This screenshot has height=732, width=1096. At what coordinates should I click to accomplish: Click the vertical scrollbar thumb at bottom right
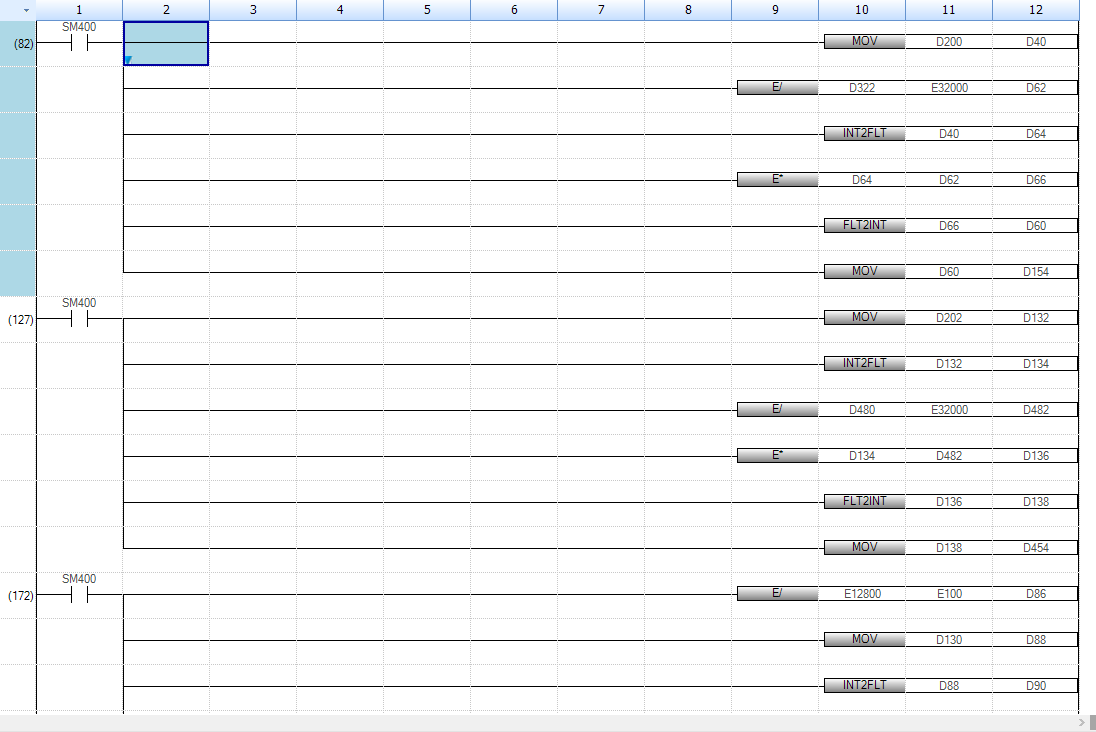(x=1091, y=722)
